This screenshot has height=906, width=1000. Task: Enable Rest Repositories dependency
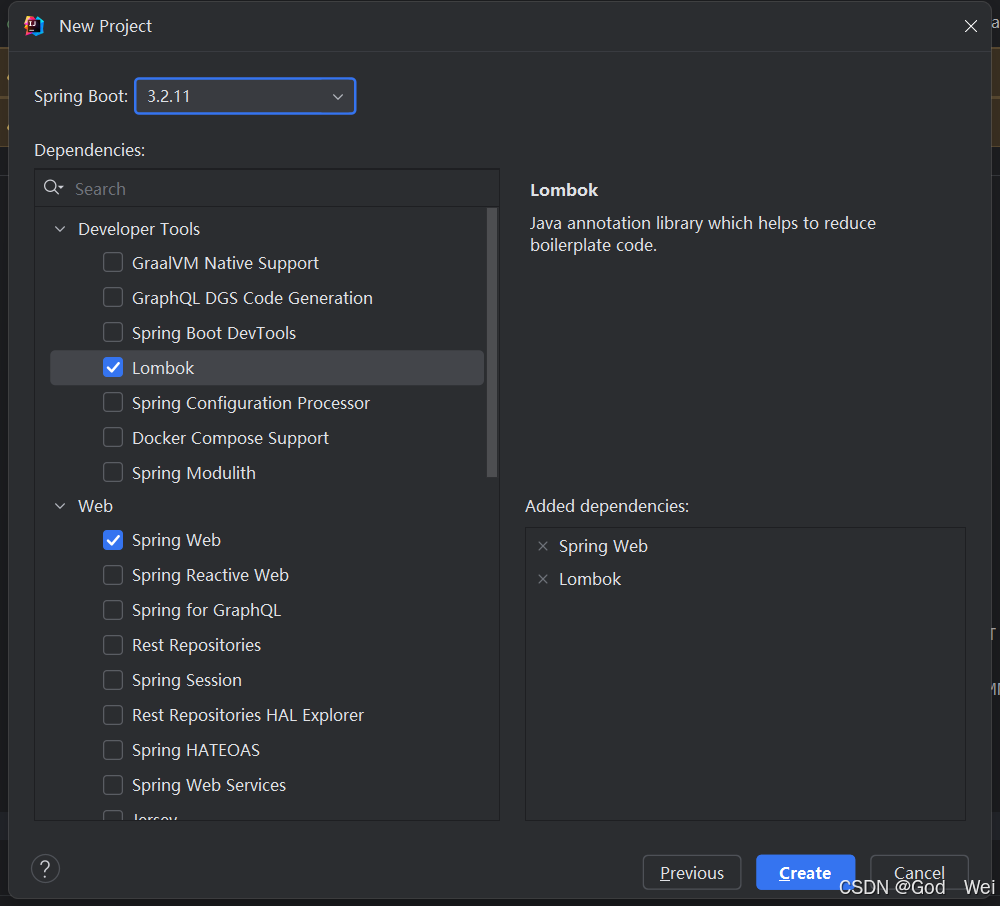(x=113, y=645)
